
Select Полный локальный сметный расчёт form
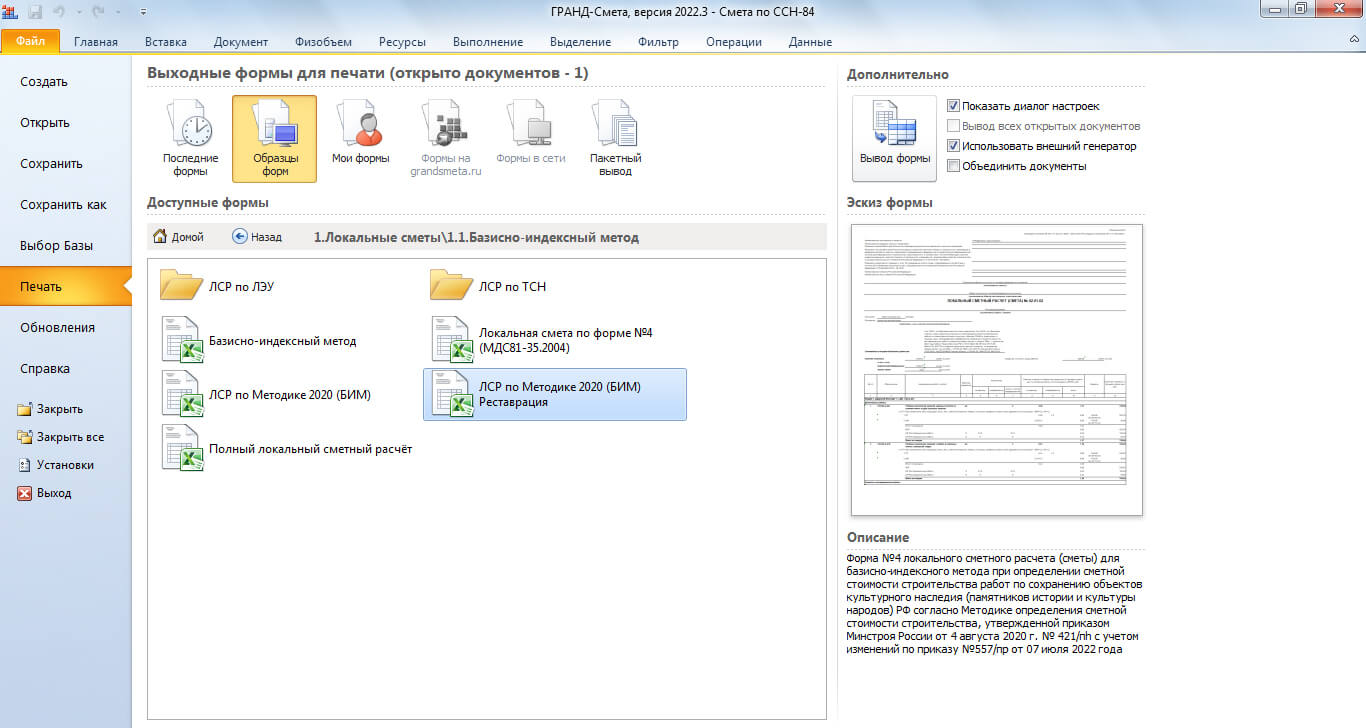286,448
